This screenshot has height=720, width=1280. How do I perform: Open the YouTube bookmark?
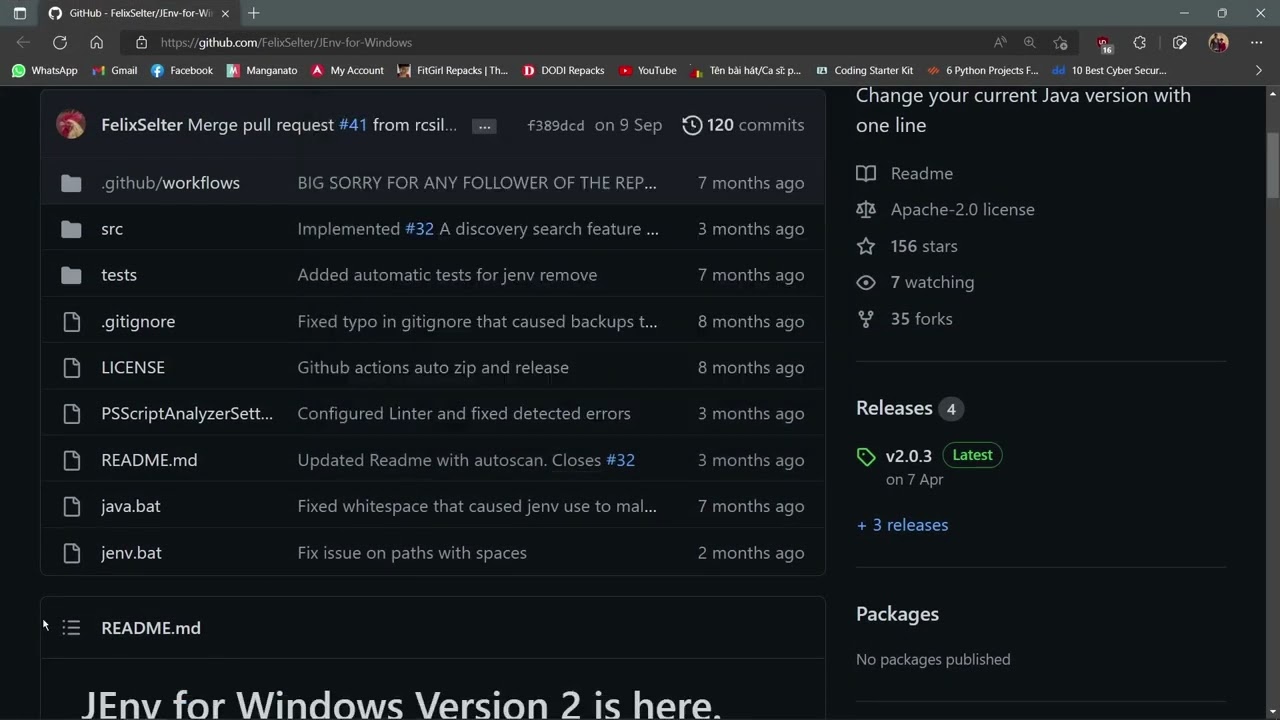point(647,70)
